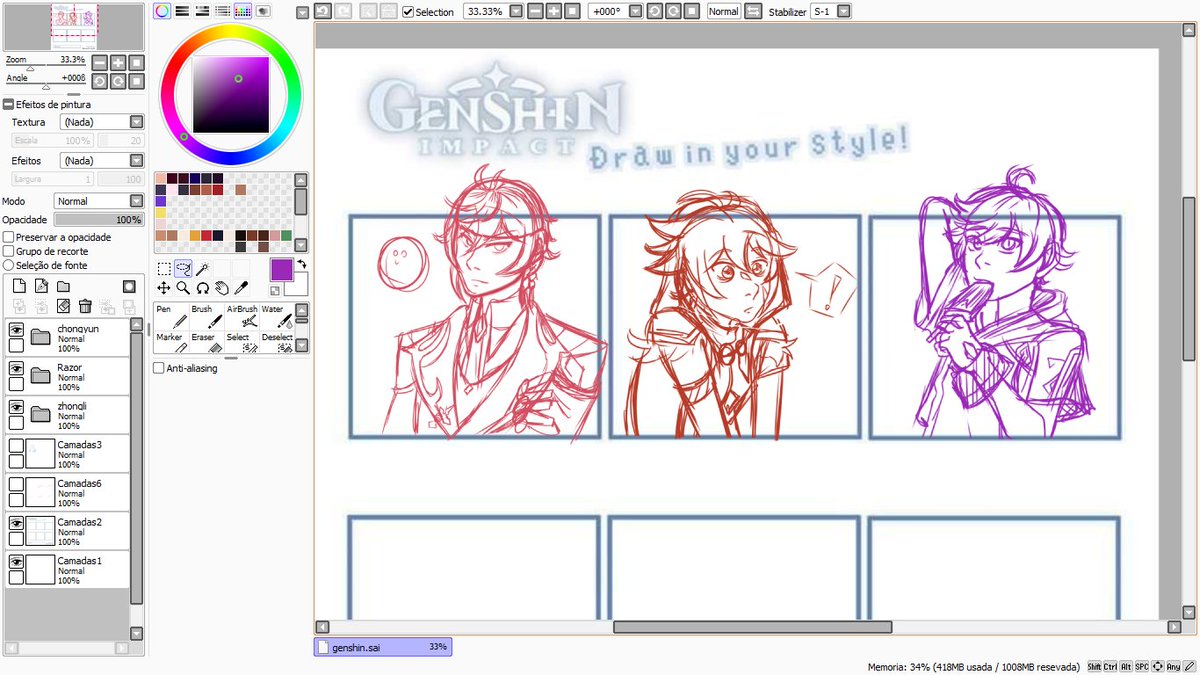Zoom out with toolbar minus button
The width and height of the screenshot is (1200, 675).
pos(535,11)
